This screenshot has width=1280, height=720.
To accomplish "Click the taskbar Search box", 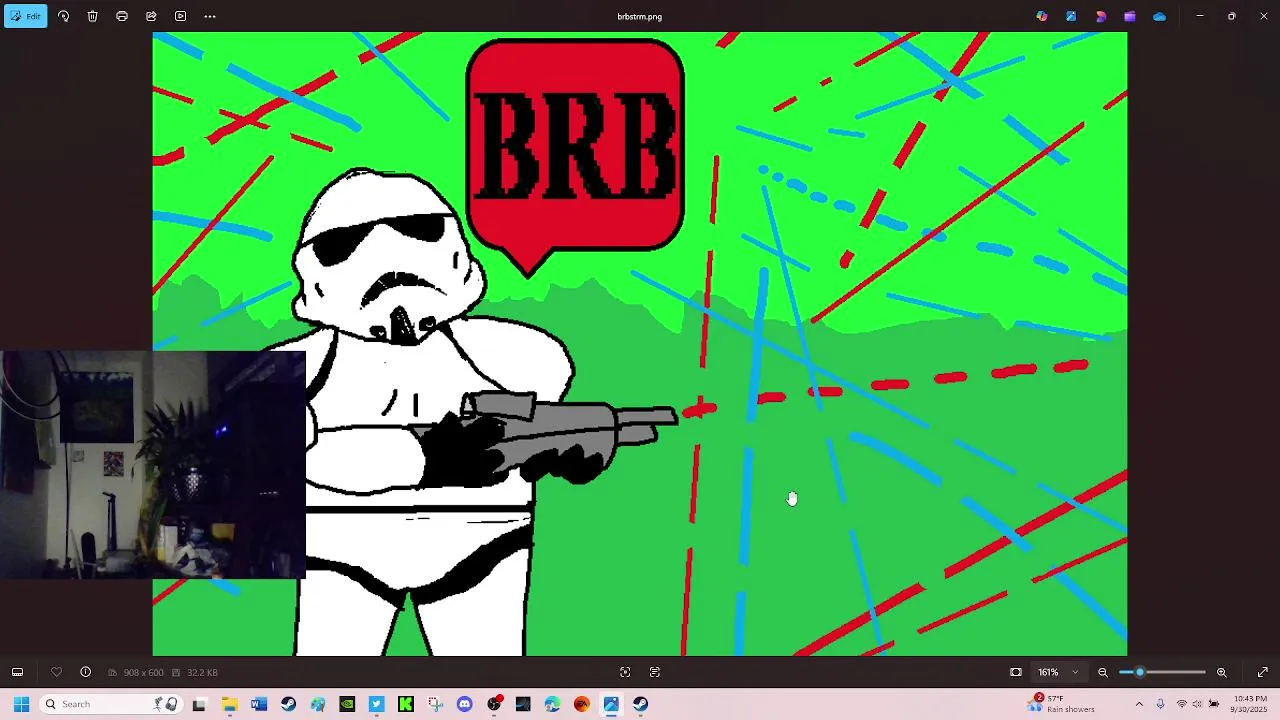I will [110, 704].
